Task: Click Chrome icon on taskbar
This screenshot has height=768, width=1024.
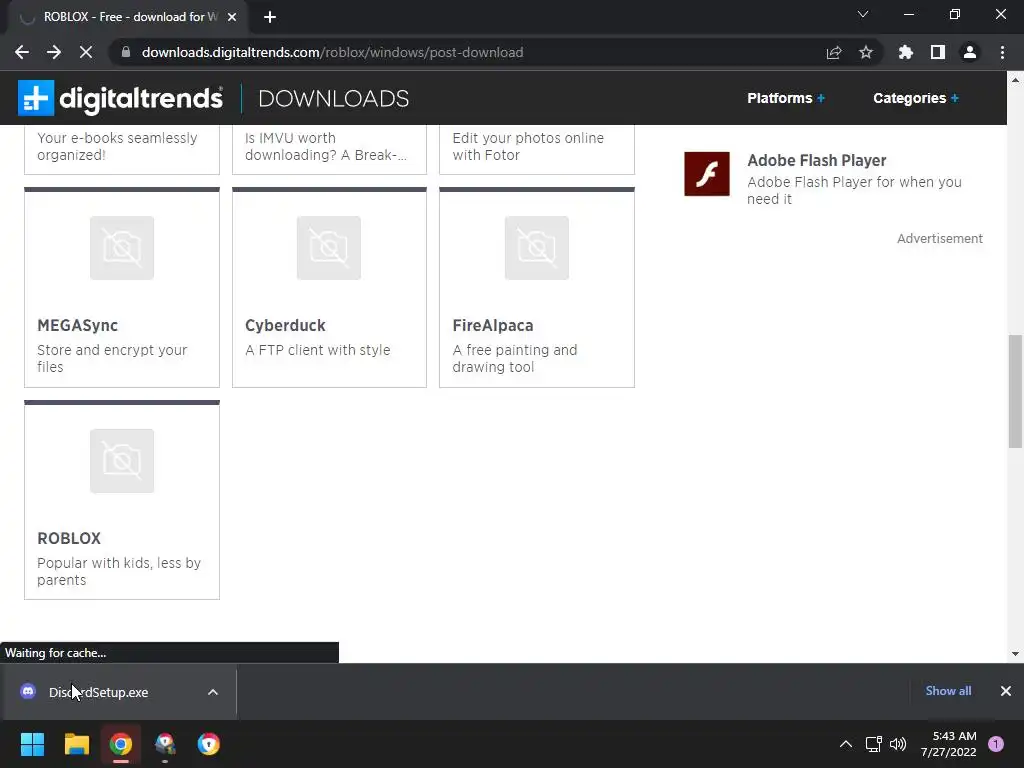Action: click(x=121, y=744)
